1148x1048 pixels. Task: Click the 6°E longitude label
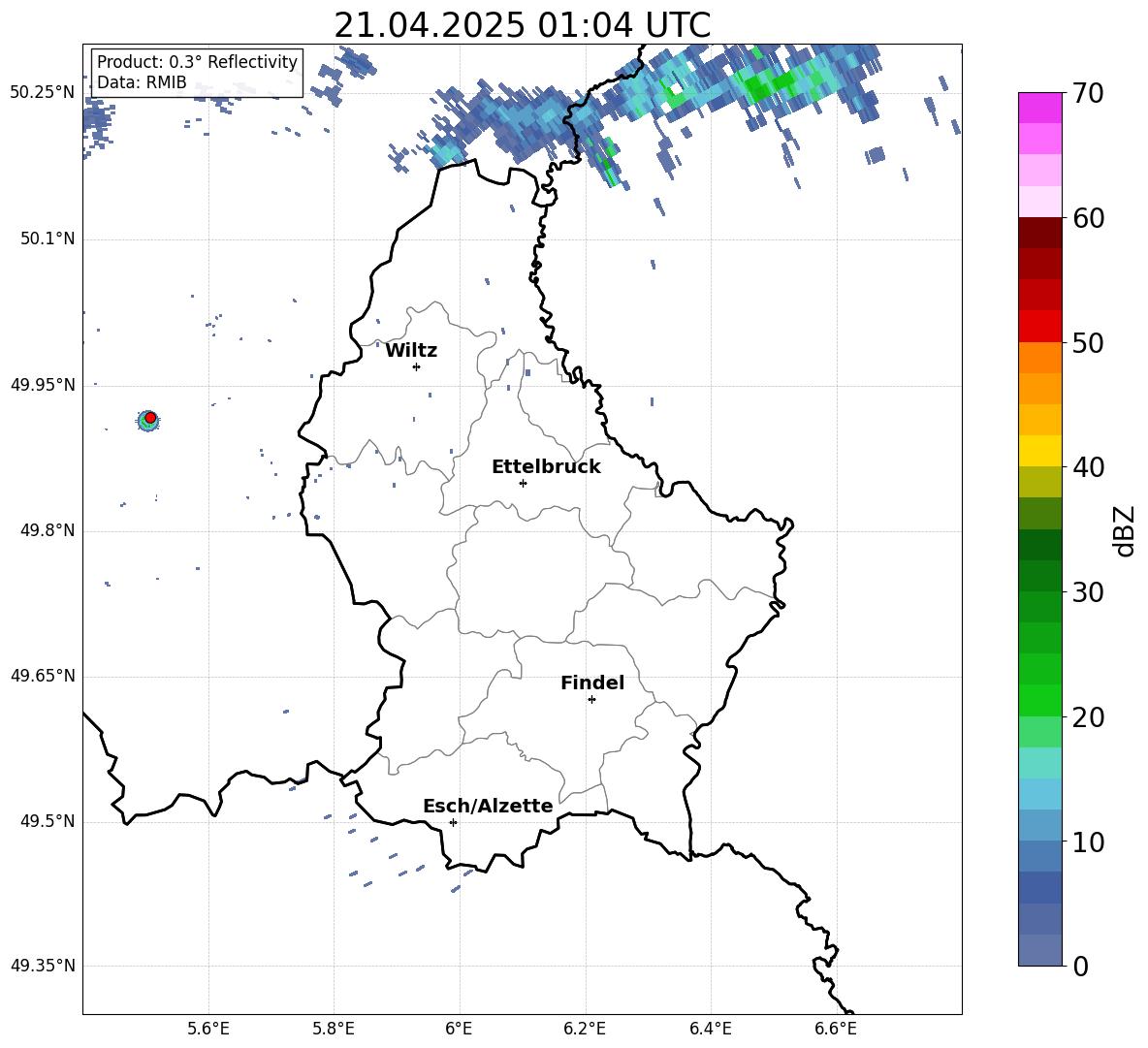(459, 1029)
